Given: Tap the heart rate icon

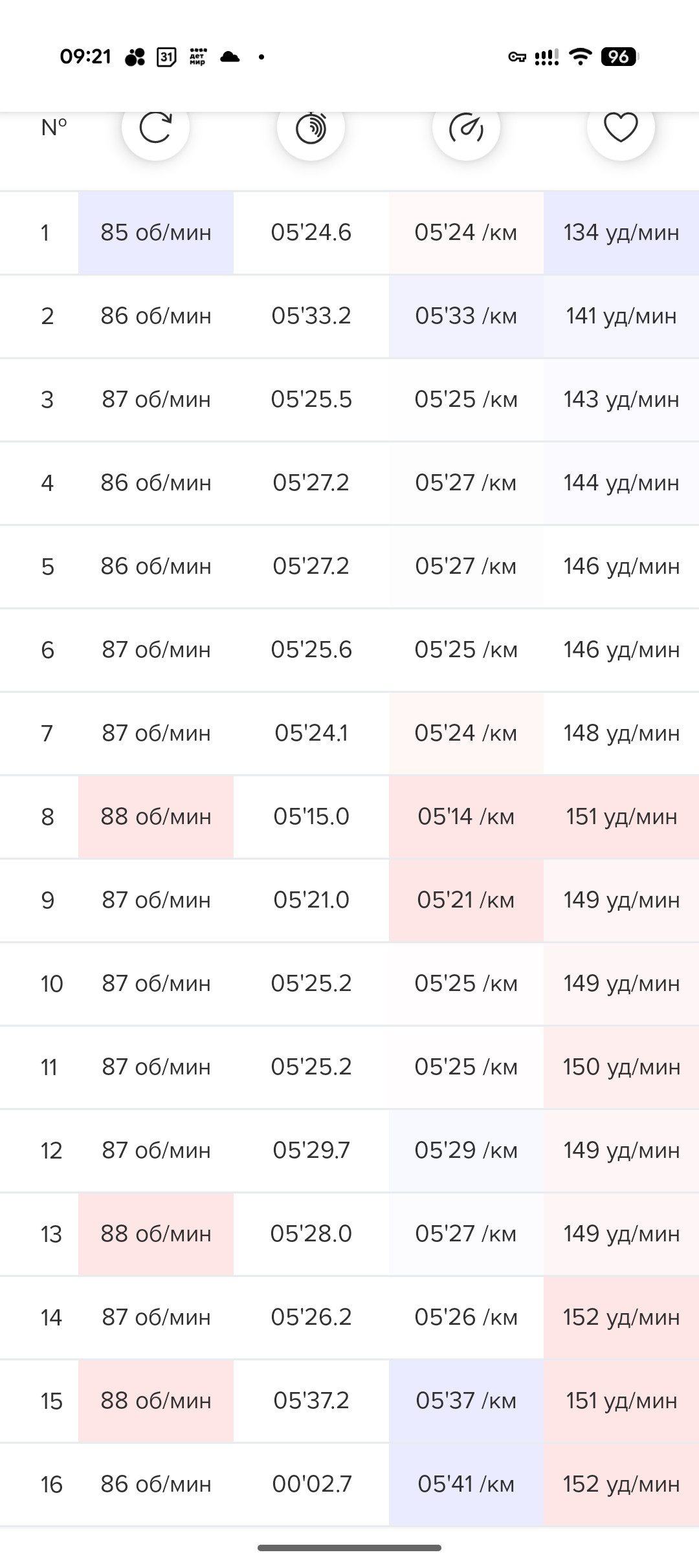Looking at the screenshot, I should (x=621, y=127).
